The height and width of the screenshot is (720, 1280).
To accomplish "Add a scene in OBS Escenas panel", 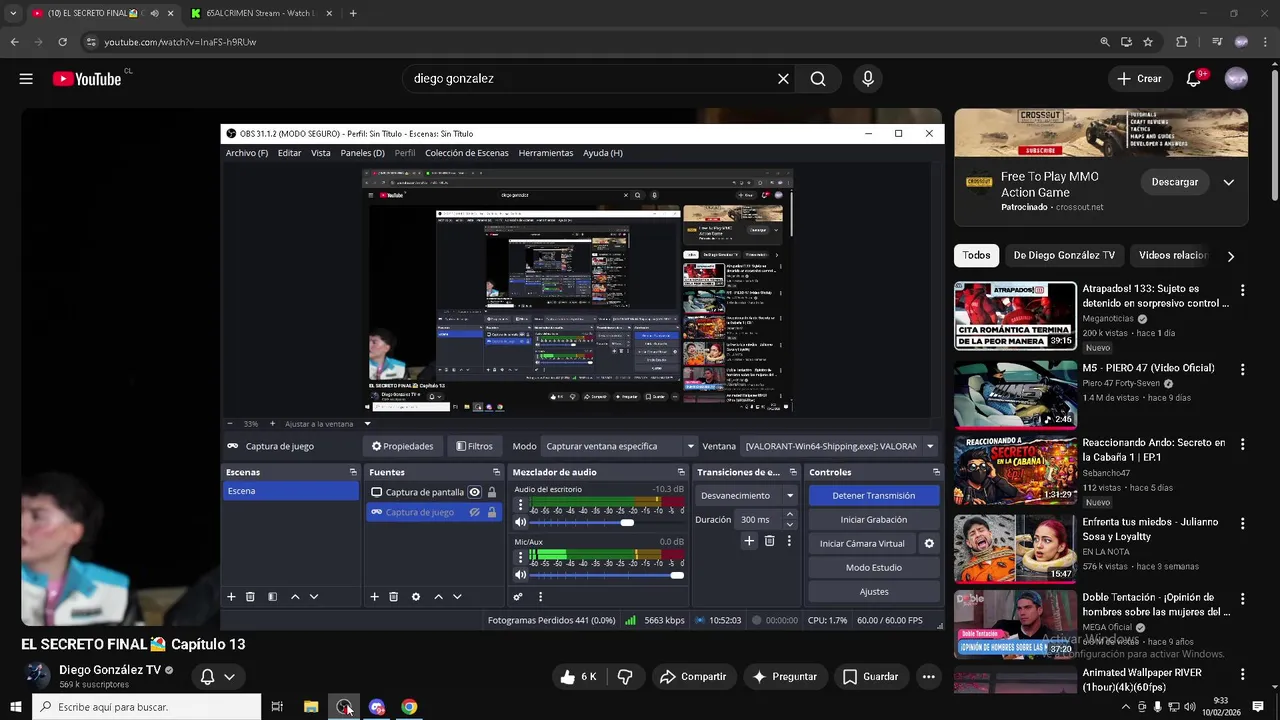I will click(x=231, y=597).
